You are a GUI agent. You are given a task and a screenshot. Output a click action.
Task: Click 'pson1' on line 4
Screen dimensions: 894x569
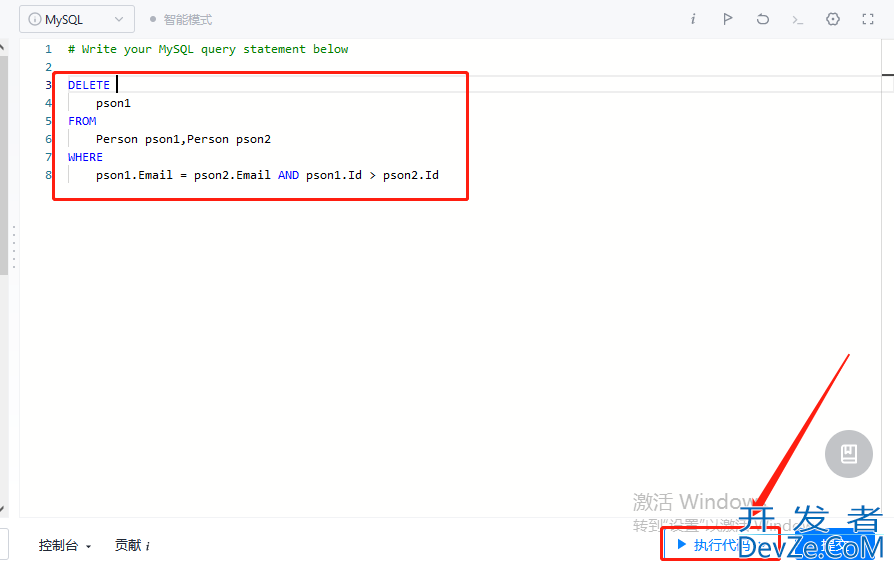[113, 103]
